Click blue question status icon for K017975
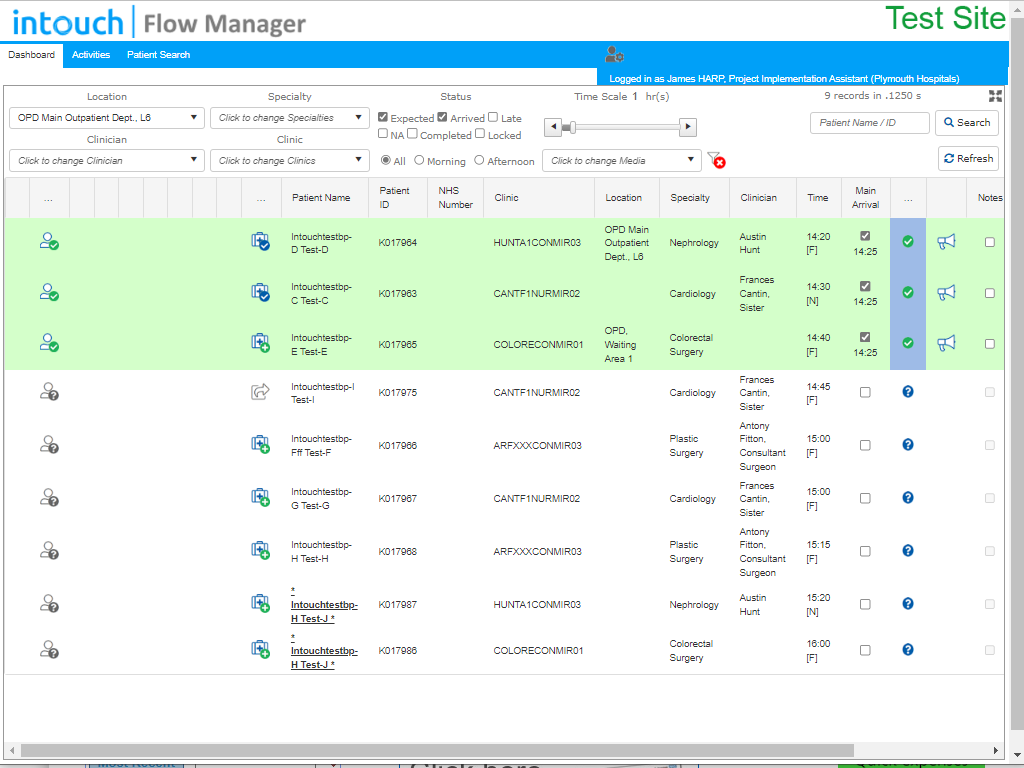This screenshot has width=1024, height=768. pyautogui.click(x=908, y=391)
